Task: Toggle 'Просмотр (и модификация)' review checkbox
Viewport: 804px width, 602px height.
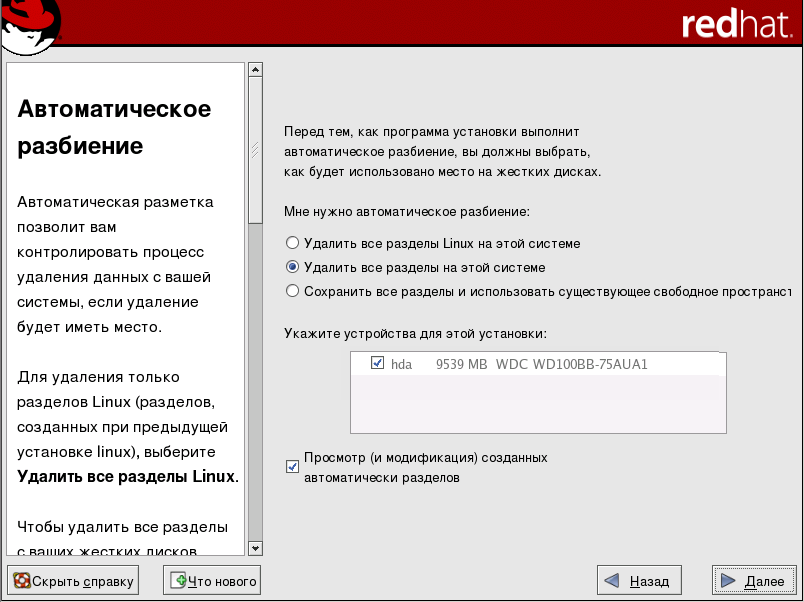Action: [x=292, y=467]
